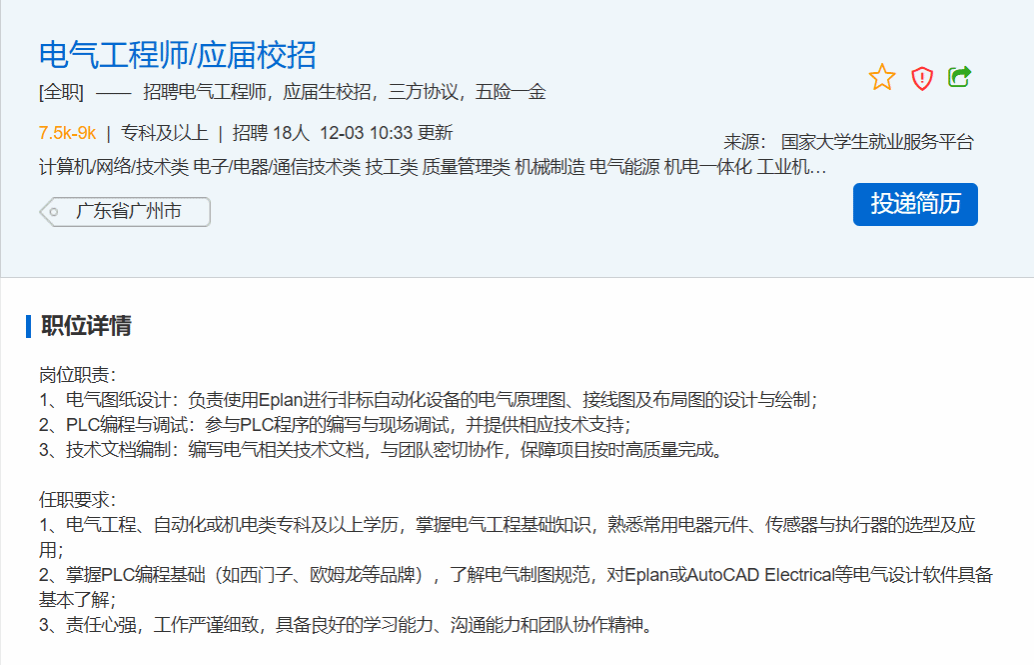Click the [全职] job type label

click(x=61, y=93)
